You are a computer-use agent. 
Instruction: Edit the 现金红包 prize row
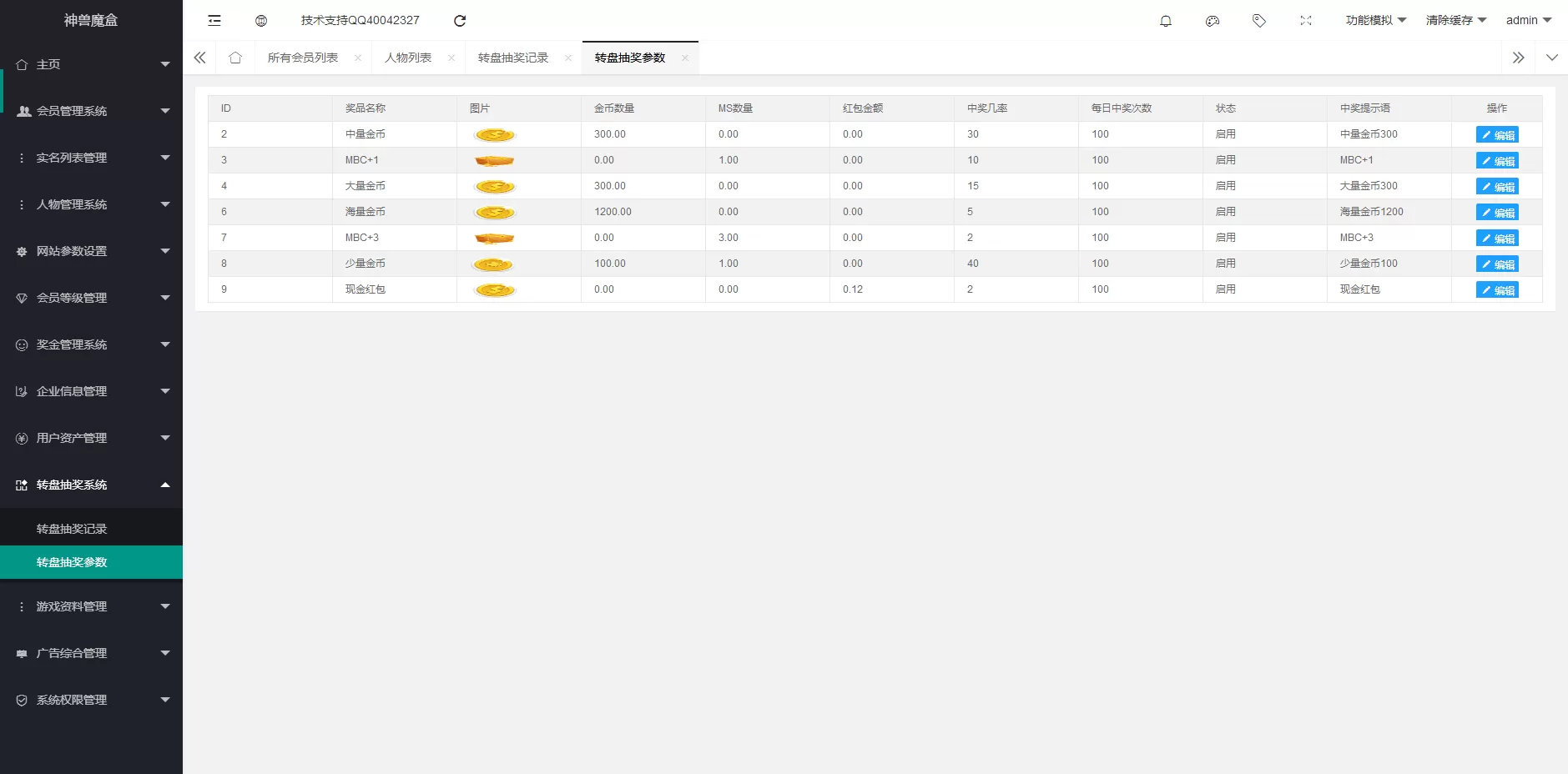[x=1497, y=290]
